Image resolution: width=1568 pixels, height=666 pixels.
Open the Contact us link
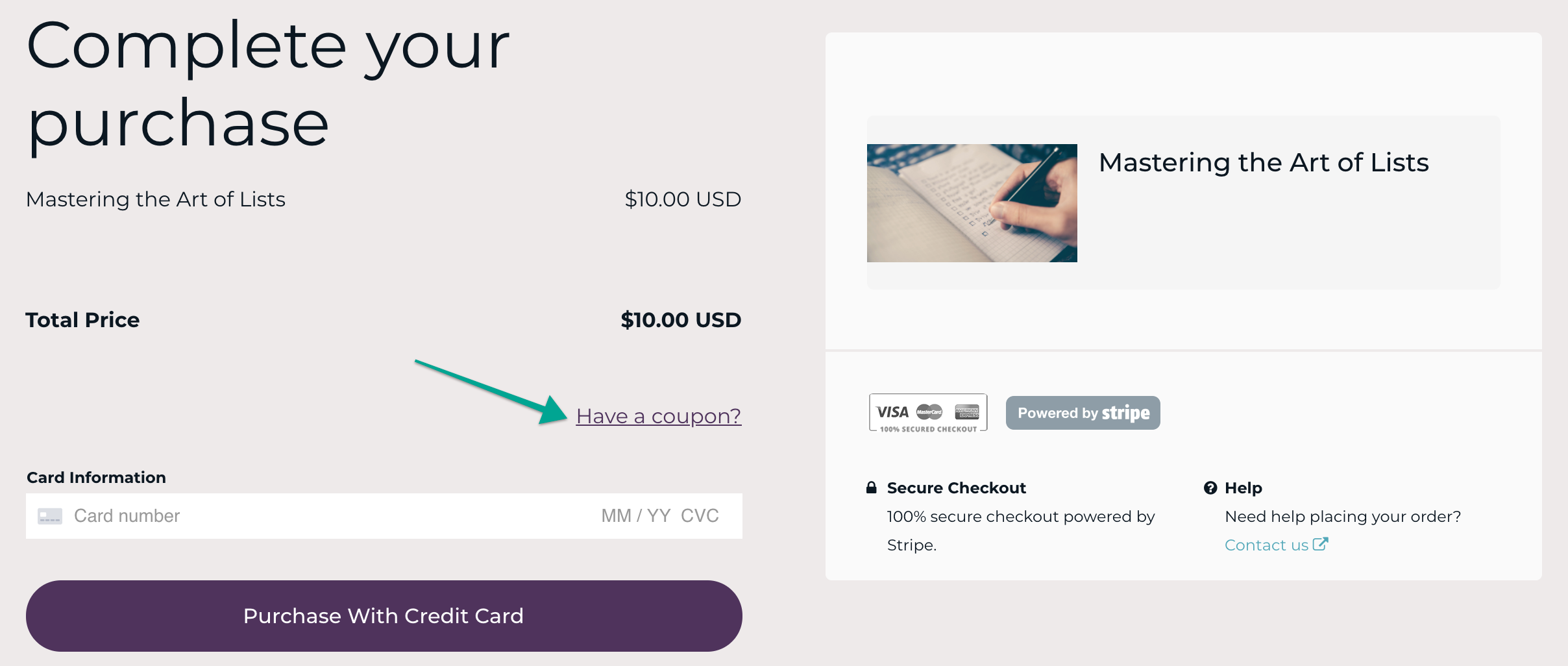1266,545
